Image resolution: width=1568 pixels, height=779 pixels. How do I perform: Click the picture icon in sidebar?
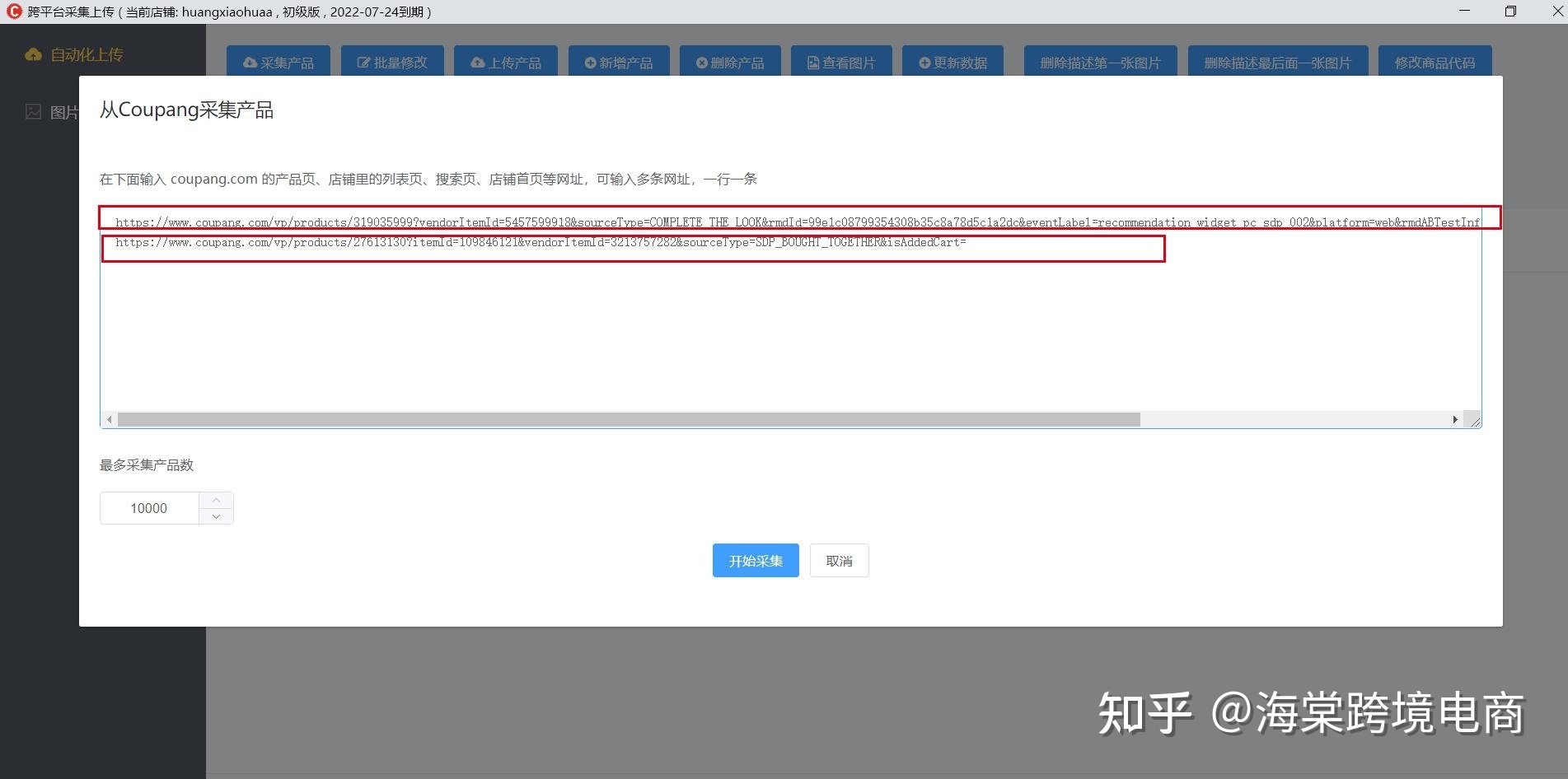[x=33, y=111]
